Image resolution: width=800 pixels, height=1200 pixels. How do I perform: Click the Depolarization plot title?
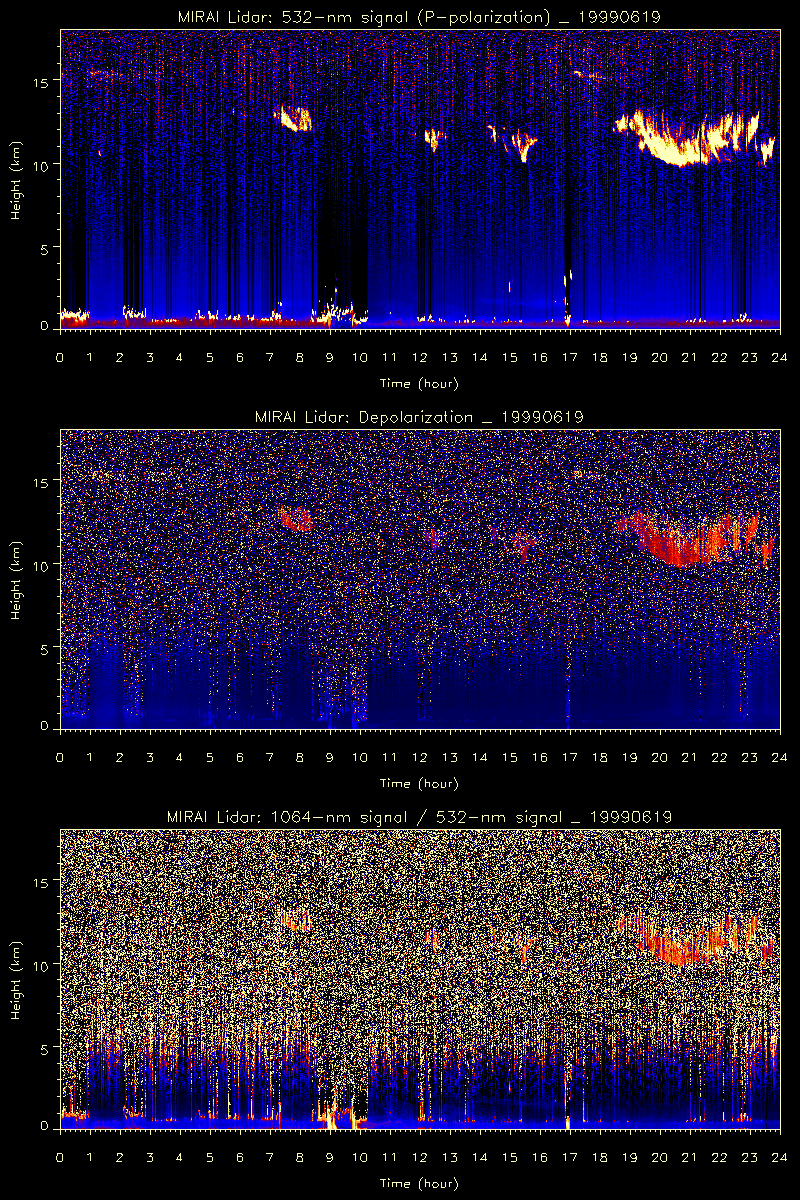point(419,416)
